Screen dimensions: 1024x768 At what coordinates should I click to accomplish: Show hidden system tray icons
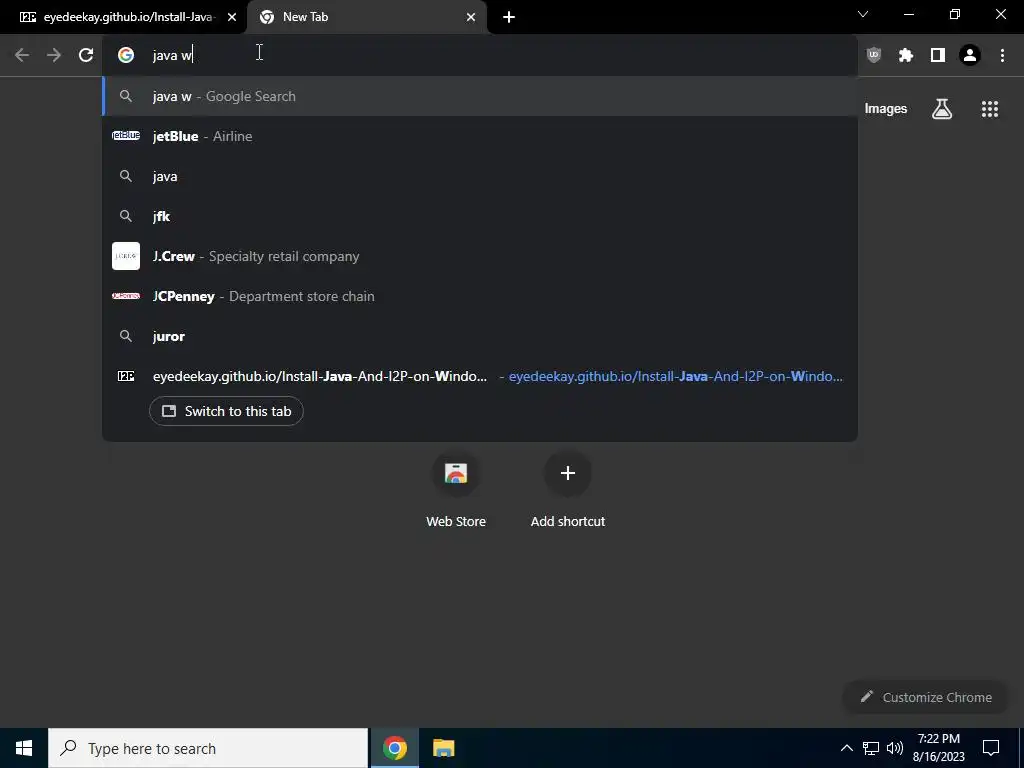[x=846, y=748]
